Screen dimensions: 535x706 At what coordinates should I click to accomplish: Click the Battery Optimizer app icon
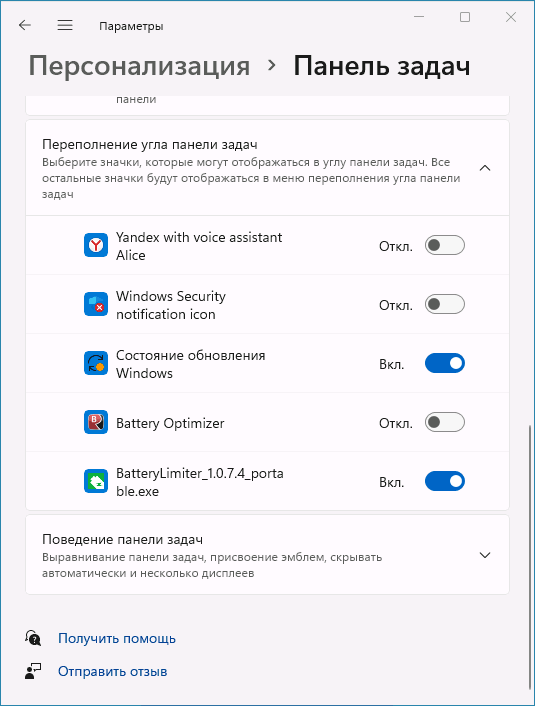point(96,422)
